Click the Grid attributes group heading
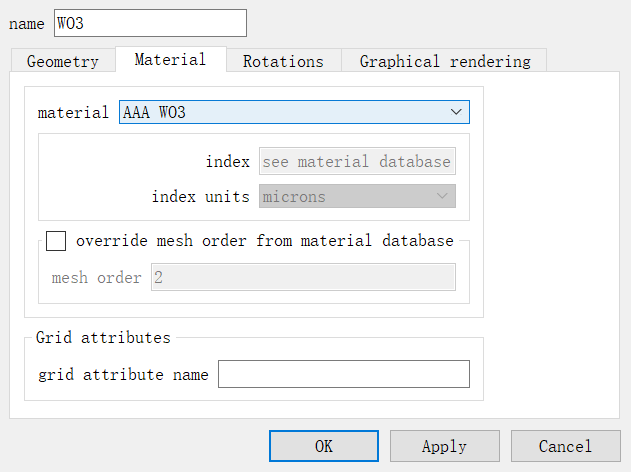 [x=103, y=338]
